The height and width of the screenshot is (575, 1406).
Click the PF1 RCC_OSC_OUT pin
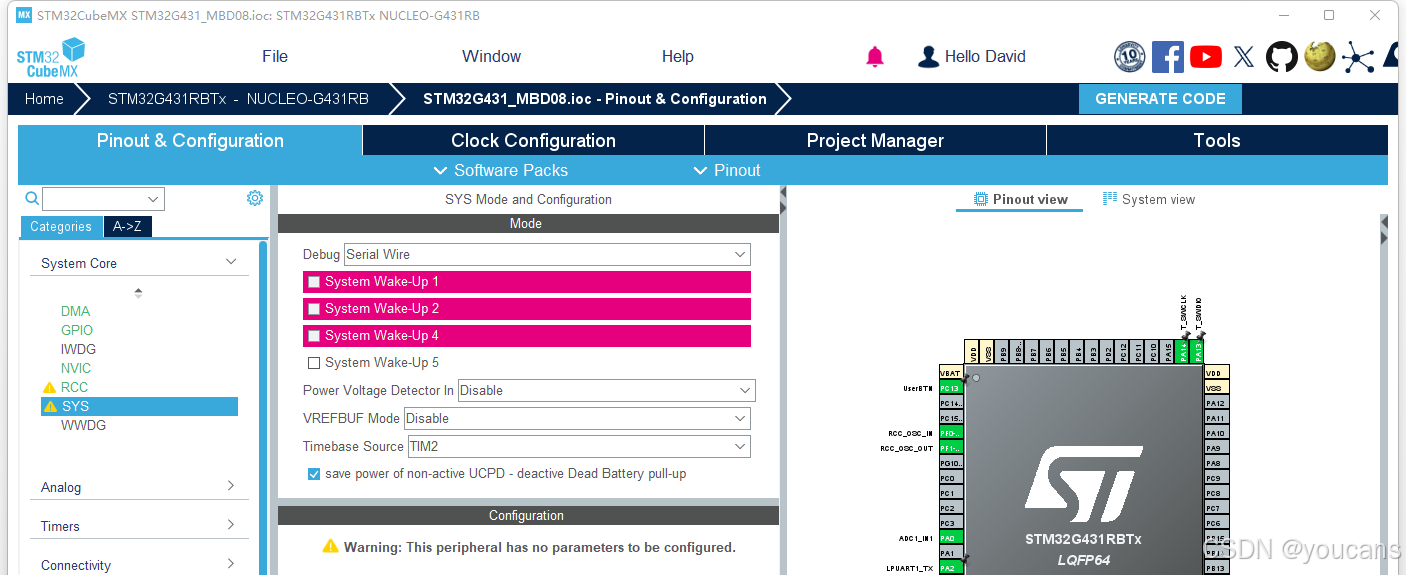click(x=950, y=448)
